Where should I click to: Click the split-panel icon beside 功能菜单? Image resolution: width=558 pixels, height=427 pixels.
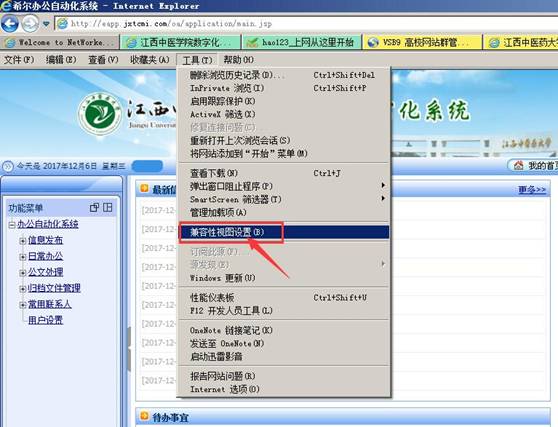tap(107, 207)
